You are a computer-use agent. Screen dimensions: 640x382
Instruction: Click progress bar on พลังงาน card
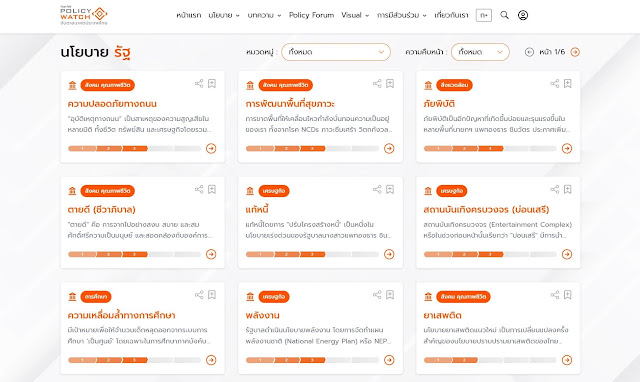click(312, 360)
